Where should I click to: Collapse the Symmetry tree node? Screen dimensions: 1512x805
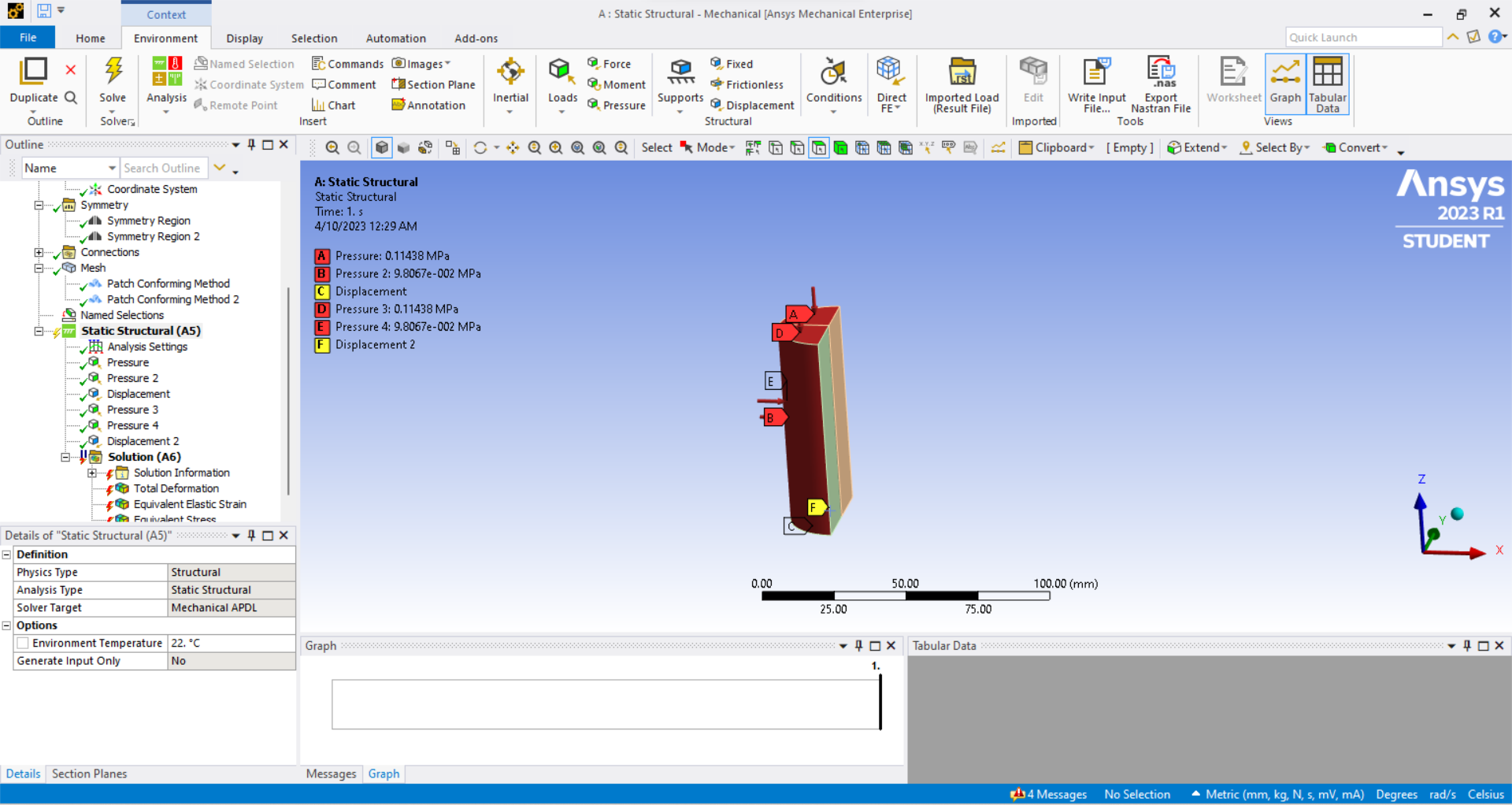[x=39, y=206]
